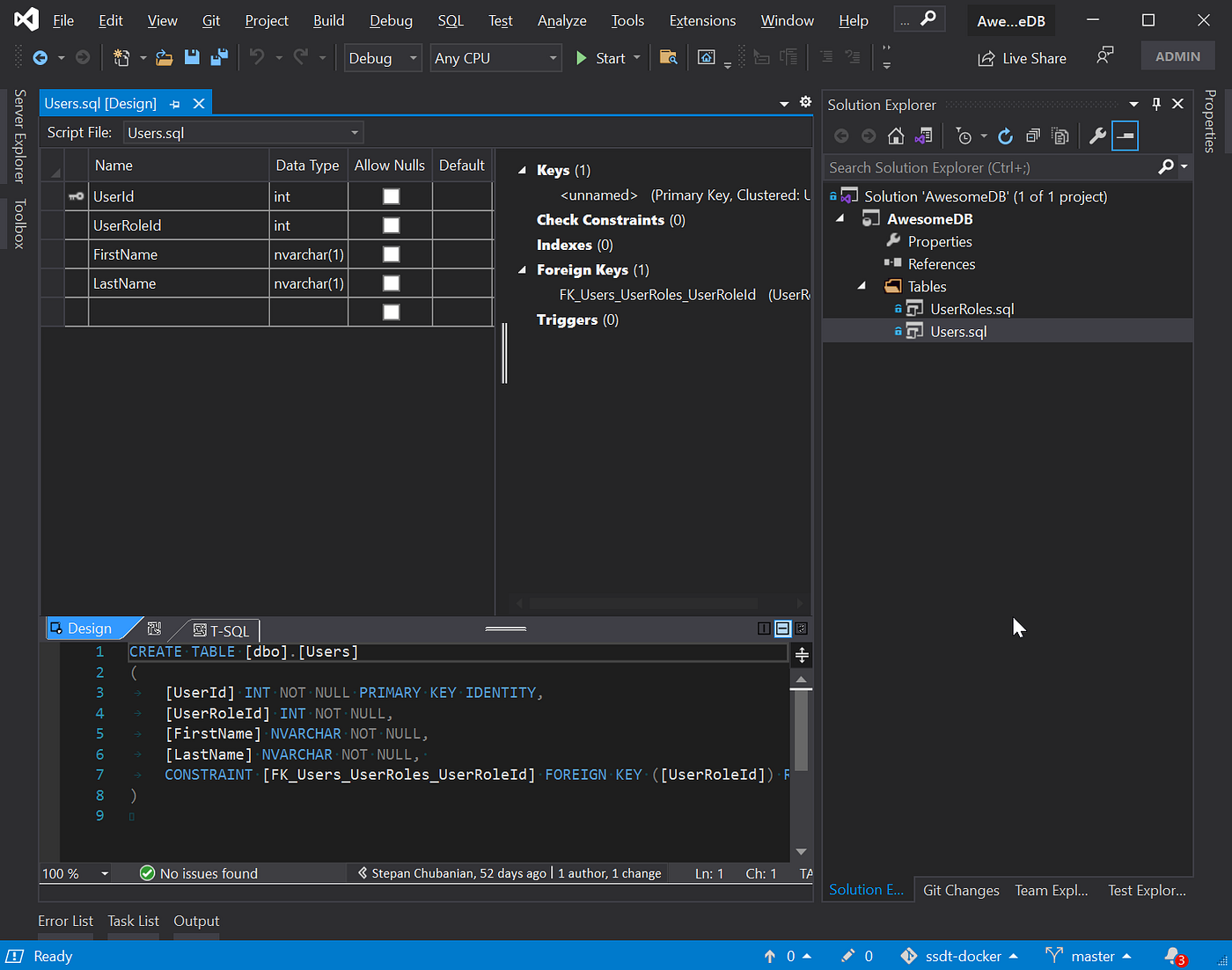Select the Show All Files icon
The width and height of the screenshot is (1232, 970).
(x=1060, y=136)
